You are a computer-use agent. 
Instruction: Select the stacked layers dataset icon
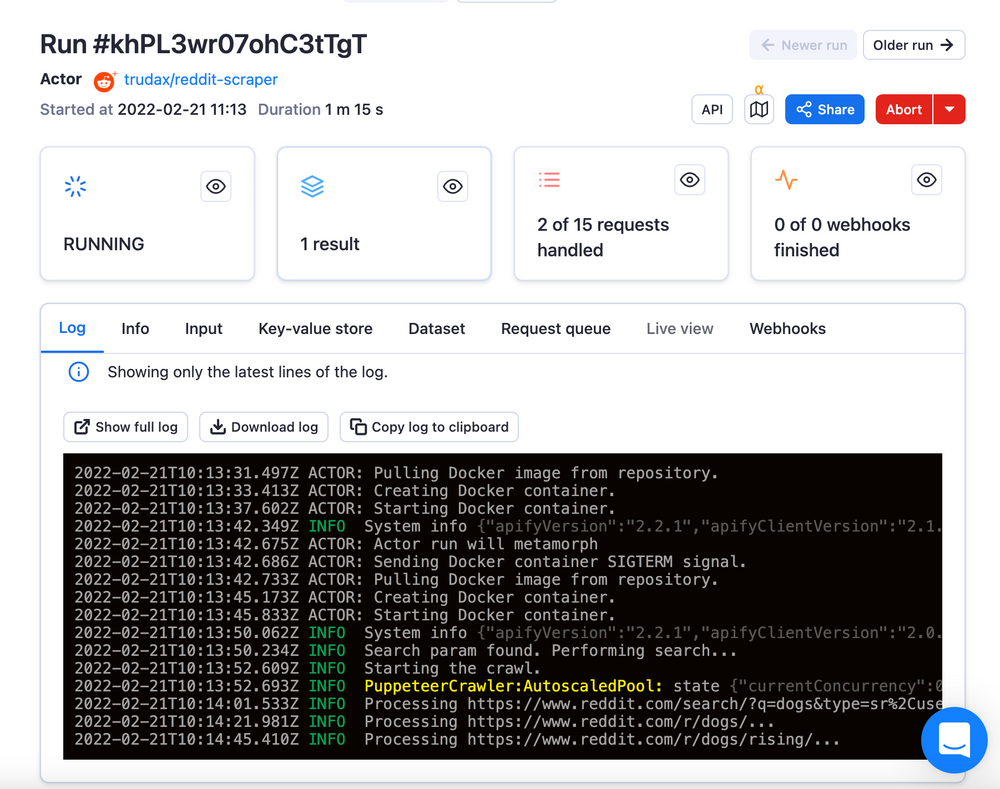[312, 186]
